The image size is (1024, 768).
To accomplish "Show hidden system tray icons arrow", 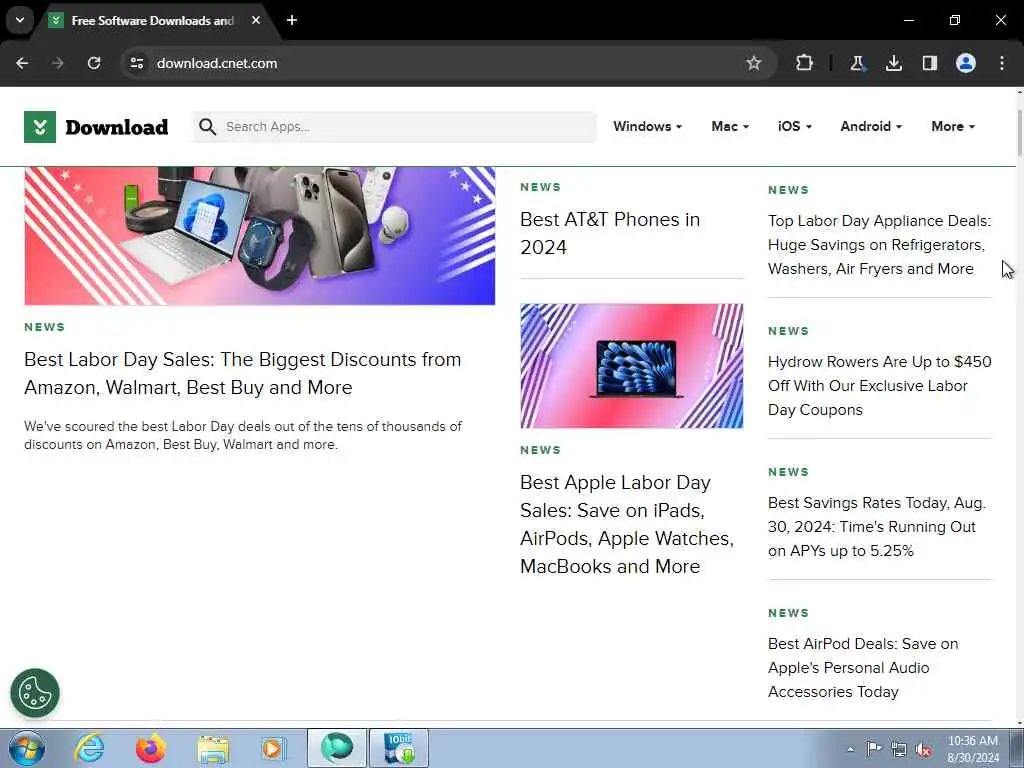I will click(x=850, y=749).
